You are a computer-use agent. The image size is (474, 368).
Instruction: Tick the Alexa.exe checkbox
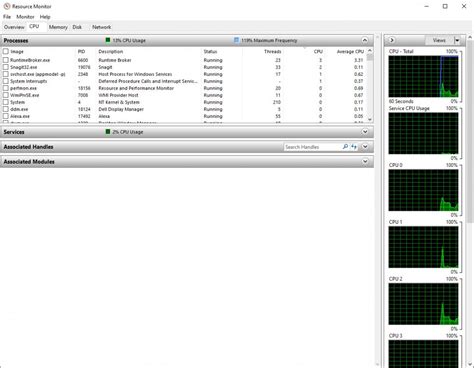click(x=6, y=116)
